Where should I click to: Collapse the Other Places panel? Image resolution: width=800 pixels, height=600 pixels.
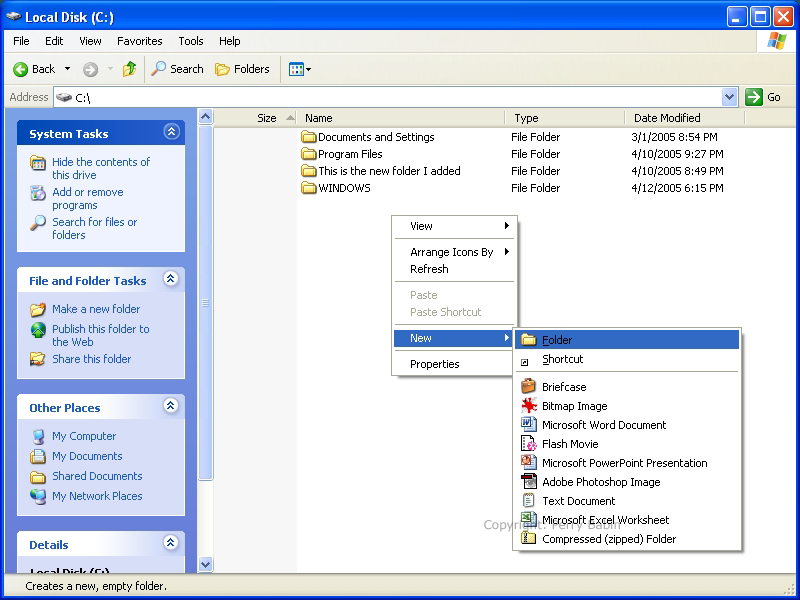[x=171, y=406]
